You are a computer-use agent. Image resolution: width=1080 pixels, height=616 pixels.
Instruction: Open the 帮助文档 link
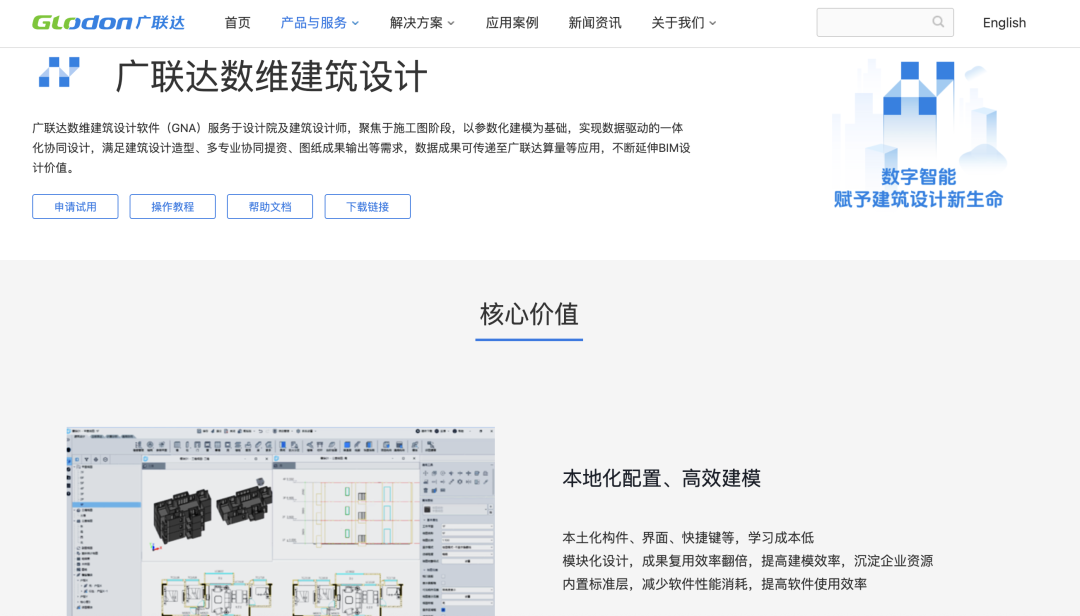pos(269,206)
